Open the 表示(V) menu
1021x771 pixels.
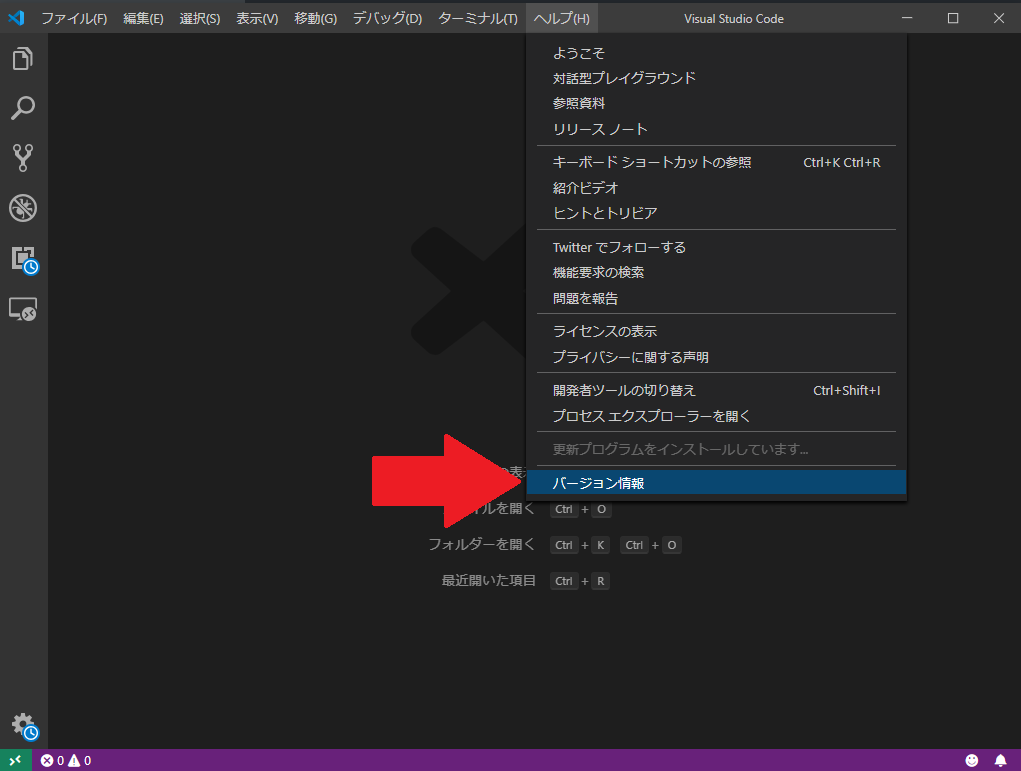(x=257, y=18)
